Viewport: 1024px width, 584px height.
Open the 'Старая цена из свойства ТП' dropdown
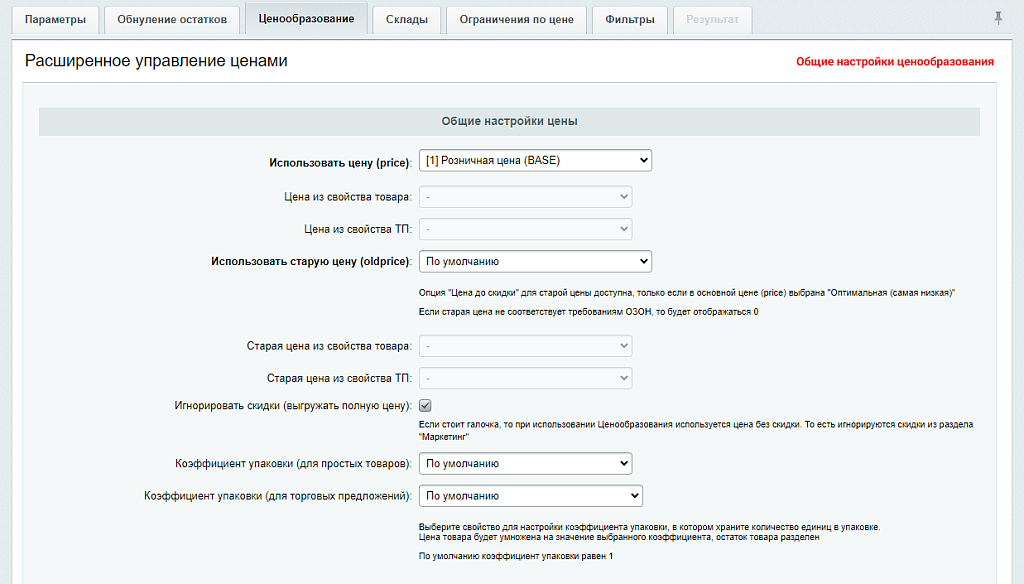[x=525, y=379]
